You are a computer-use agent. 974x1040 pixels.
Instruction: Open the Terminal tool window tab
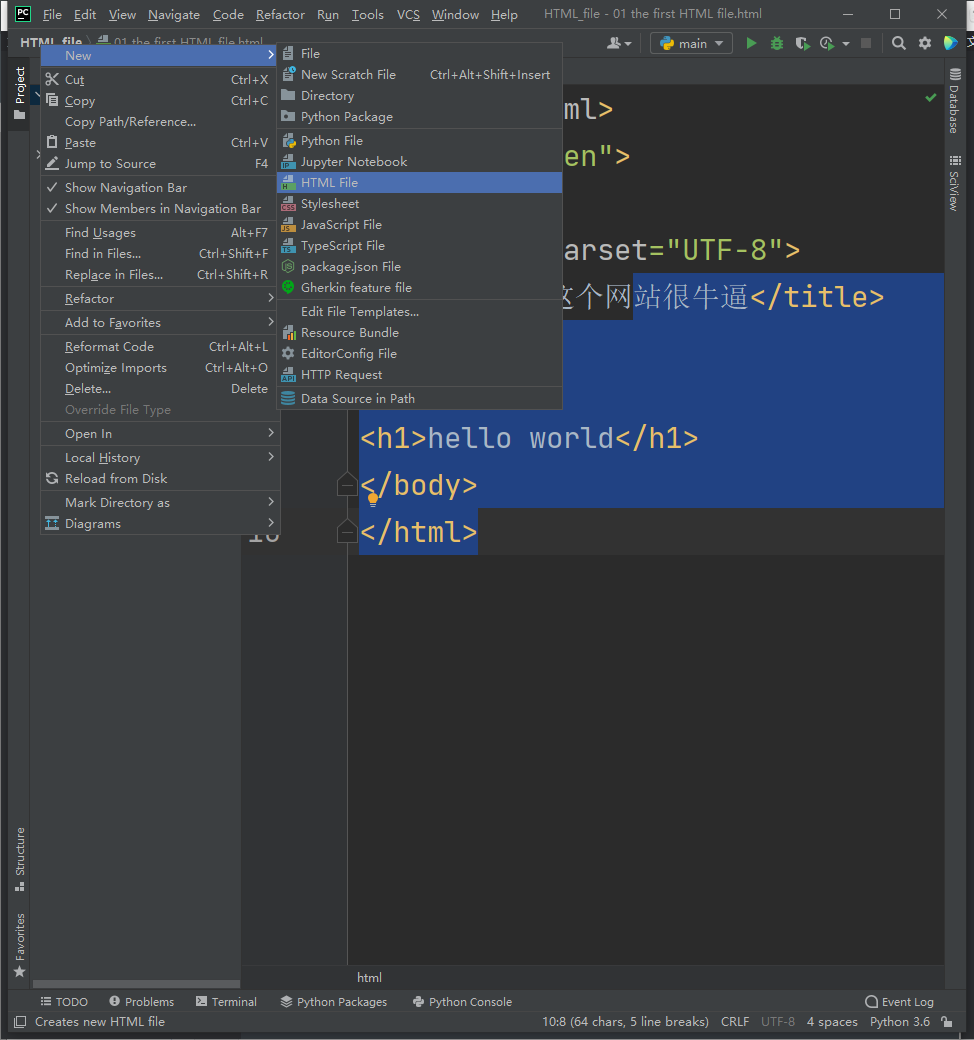click(x=226, y=1002)
